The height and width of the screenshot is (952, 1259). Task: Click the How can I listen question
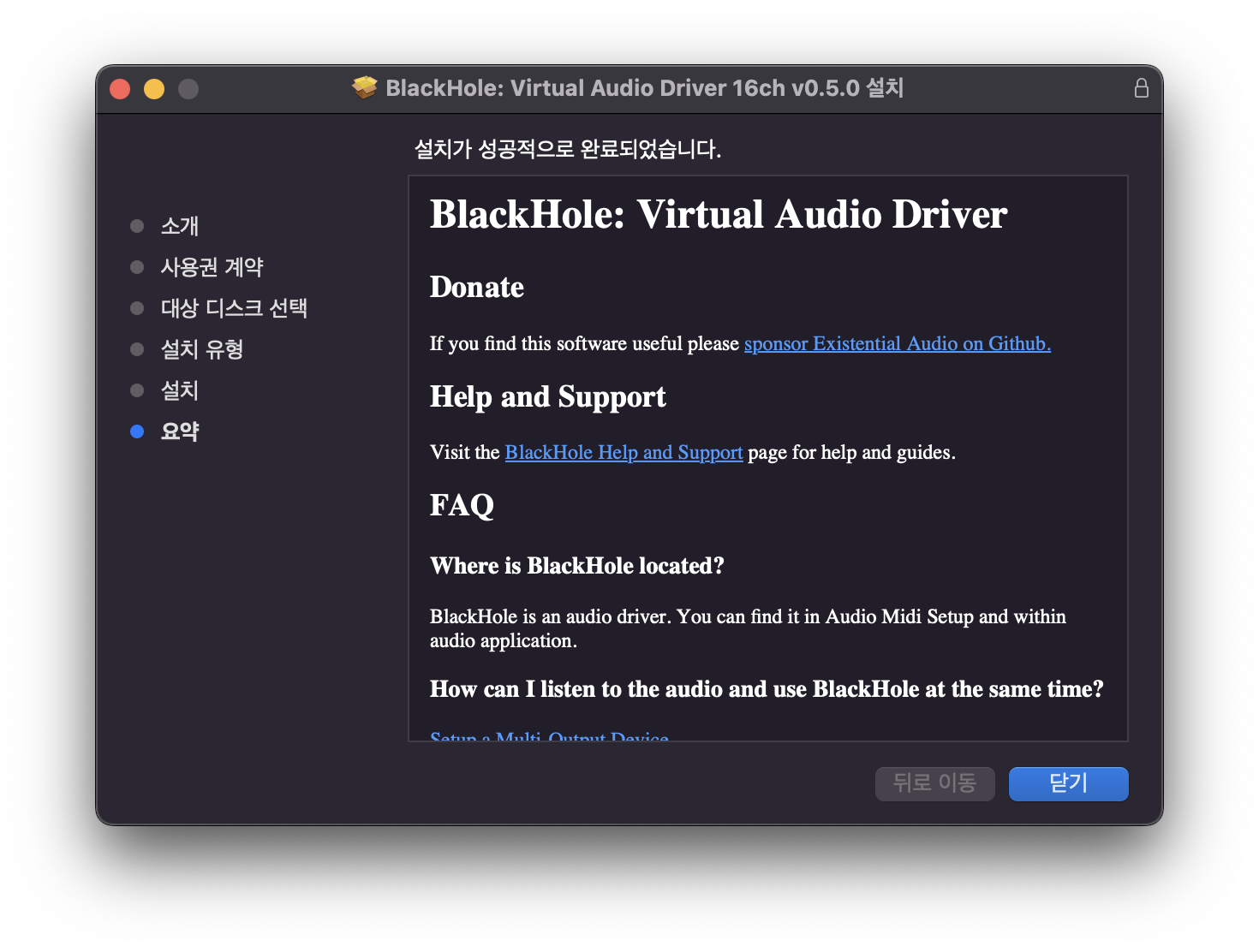pyautogui.click(x=767, y=689)
